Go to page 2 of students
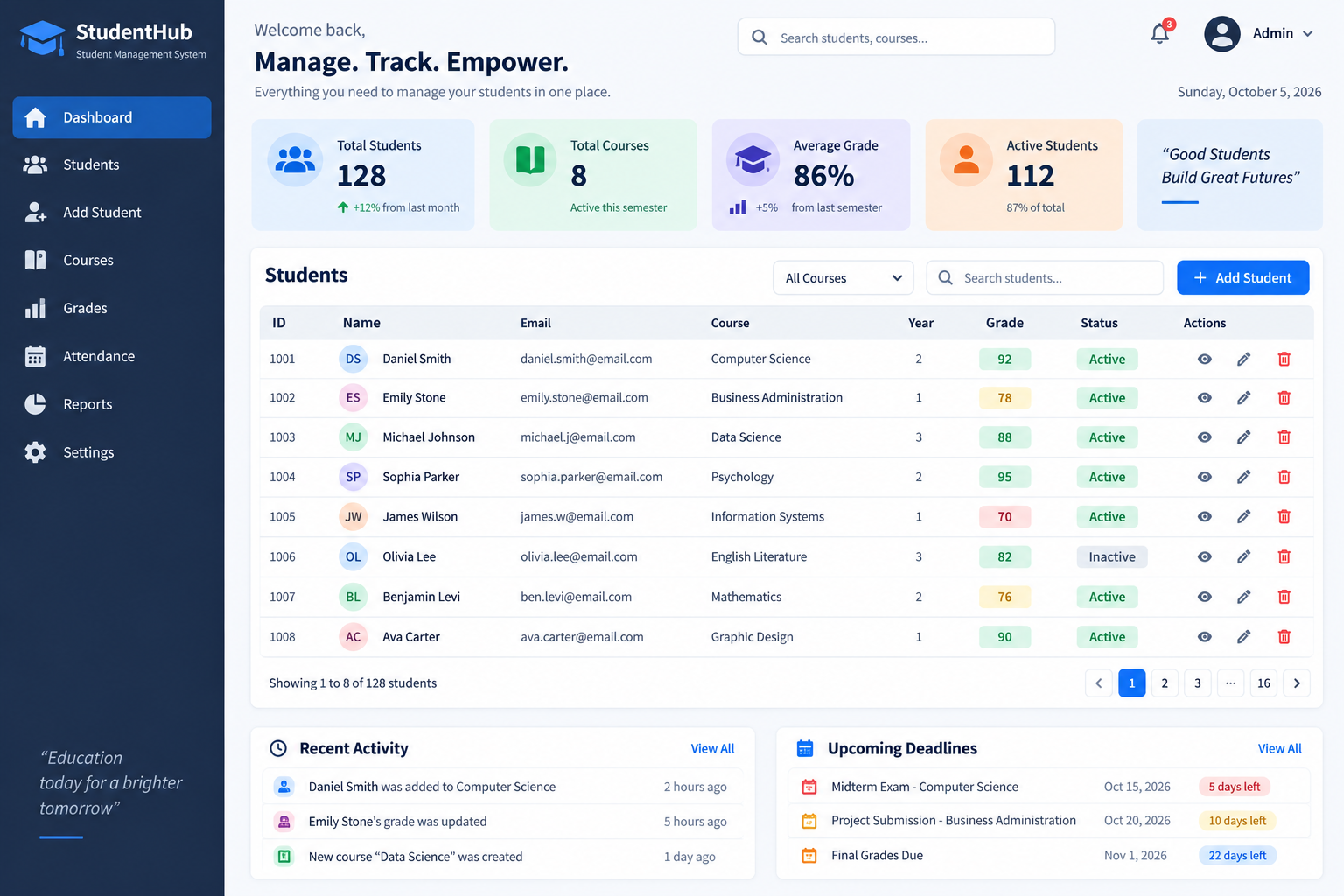This screenshot has height=896, width=1344. coord(1165,683)
